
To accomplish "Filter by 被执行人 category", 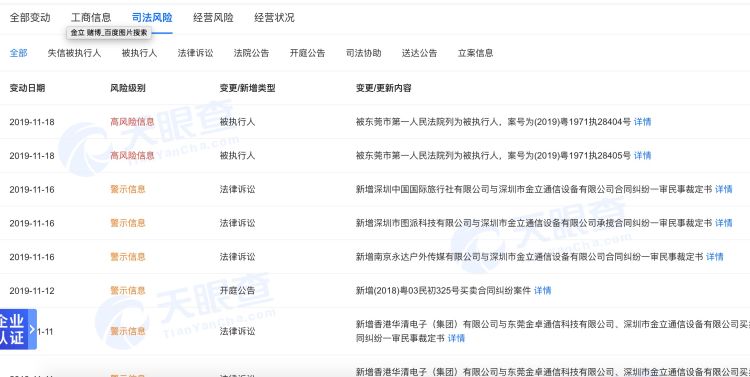I will 139,53.
